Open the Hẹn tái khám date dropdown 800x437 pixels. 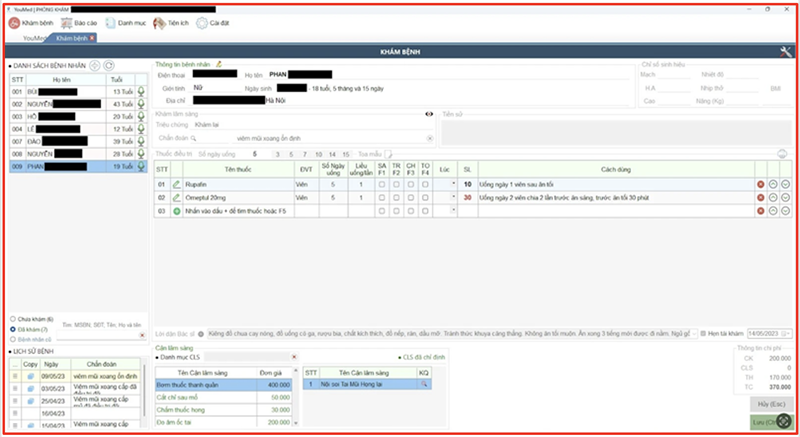[786, 331]
